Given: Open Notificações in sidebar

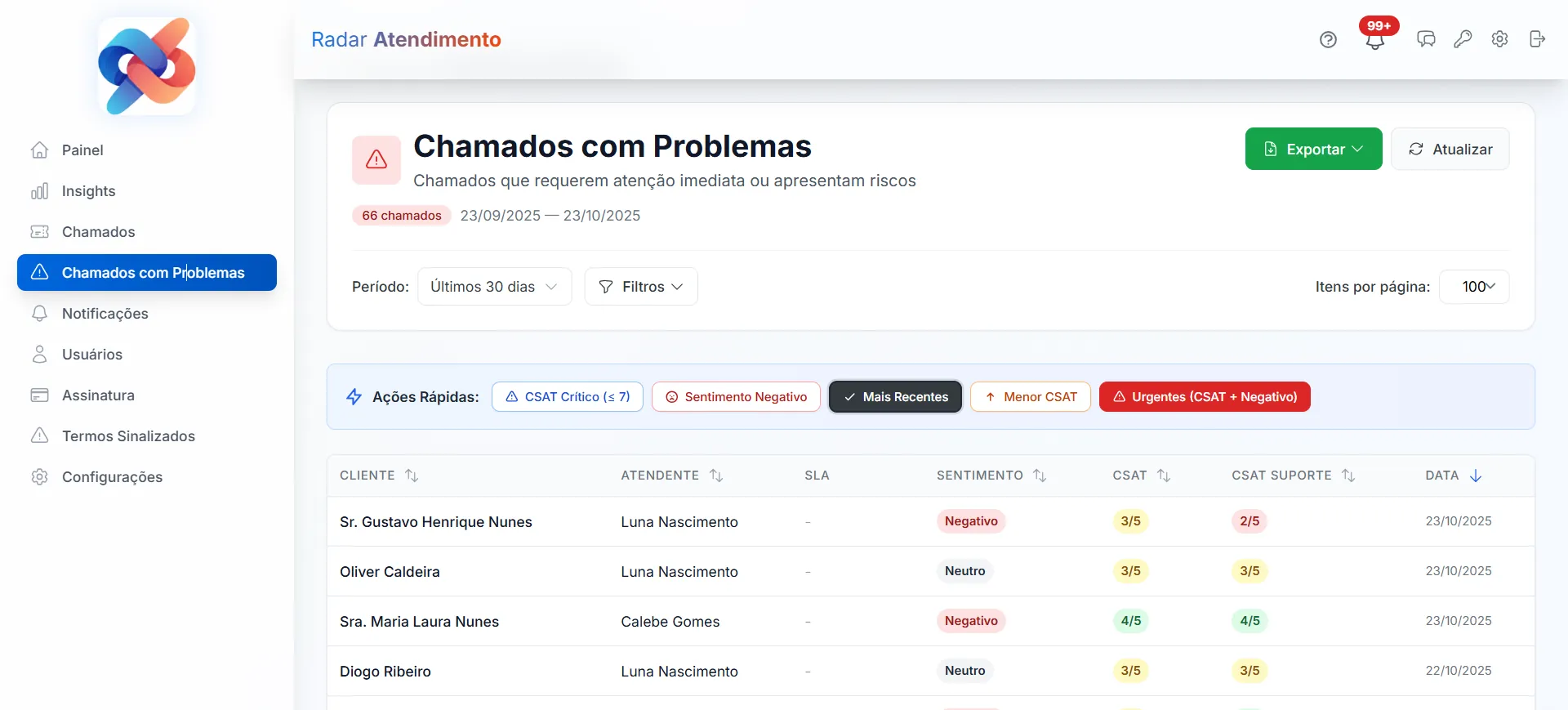Looking at the screenshot, I should (x=147, y=314).
